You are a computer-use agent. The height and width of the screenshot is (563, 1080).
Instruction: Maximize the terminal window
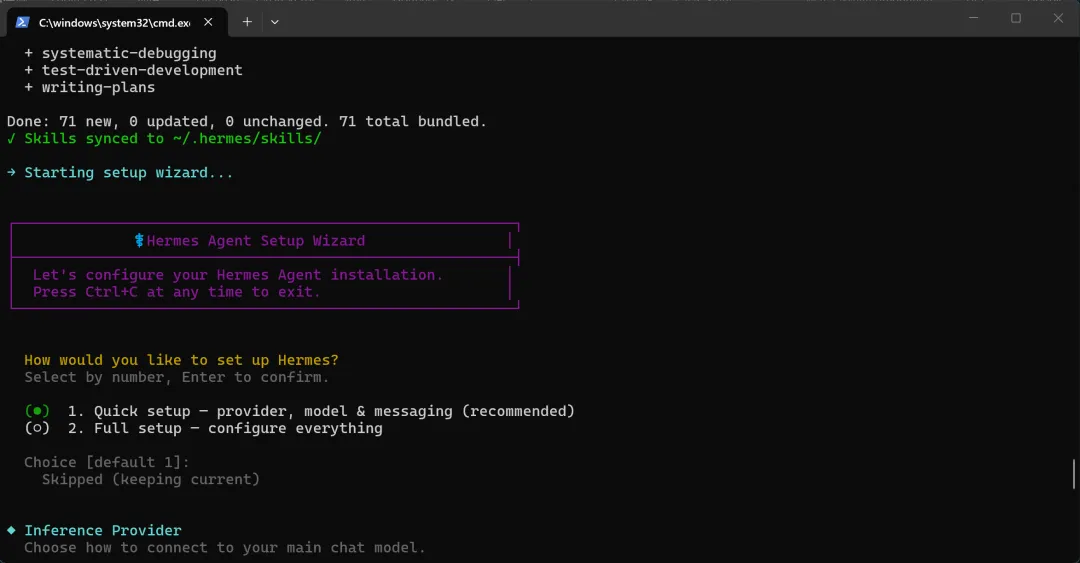coord(1016,18)
